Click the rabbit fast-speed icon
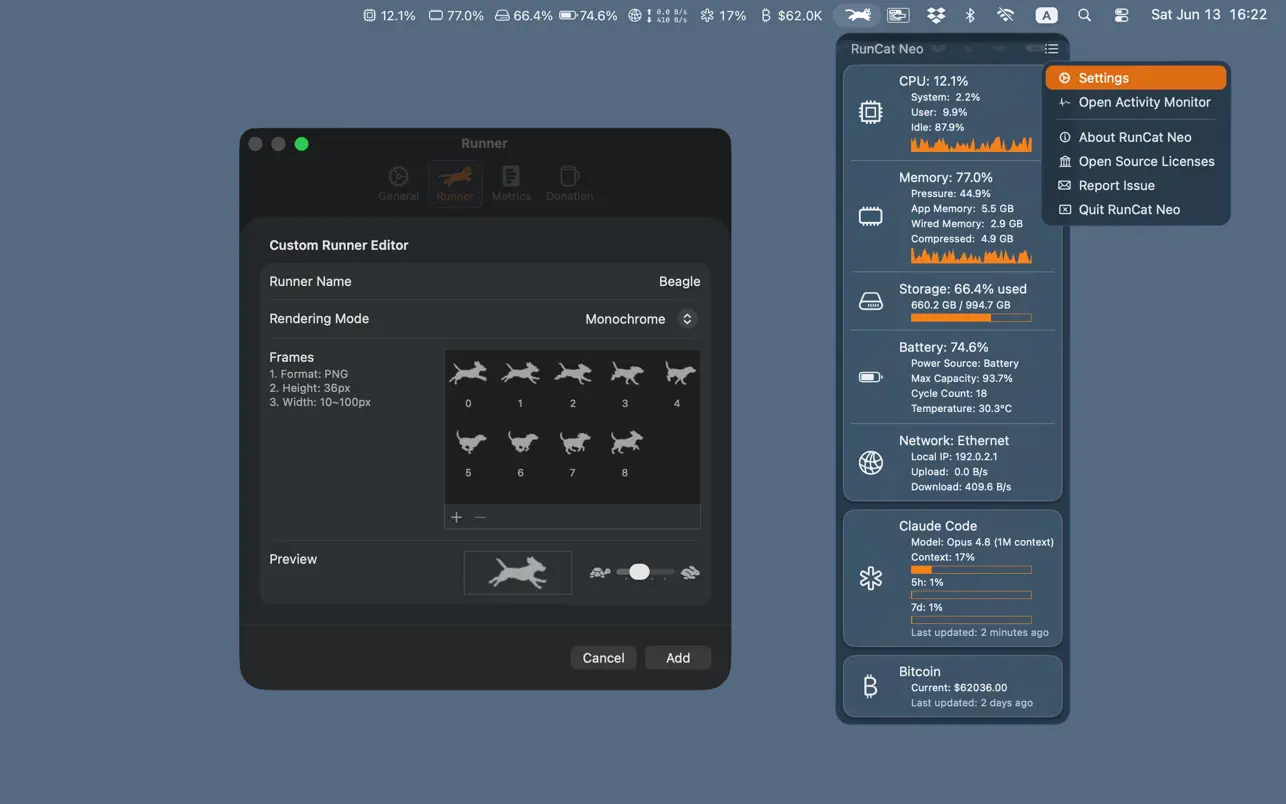 pos(690,573)
